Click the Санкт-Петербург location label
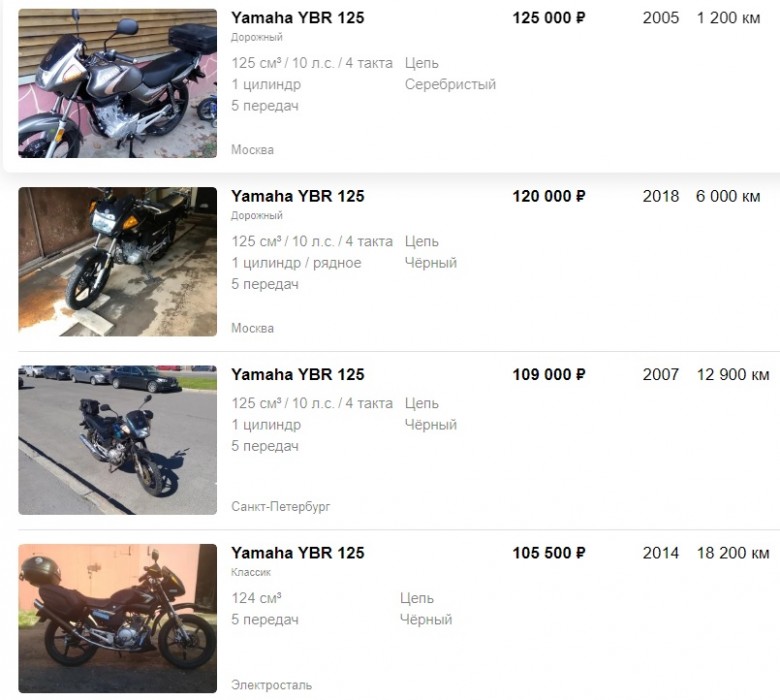This screenshot has width=780, height=700. tap(281, 506)
